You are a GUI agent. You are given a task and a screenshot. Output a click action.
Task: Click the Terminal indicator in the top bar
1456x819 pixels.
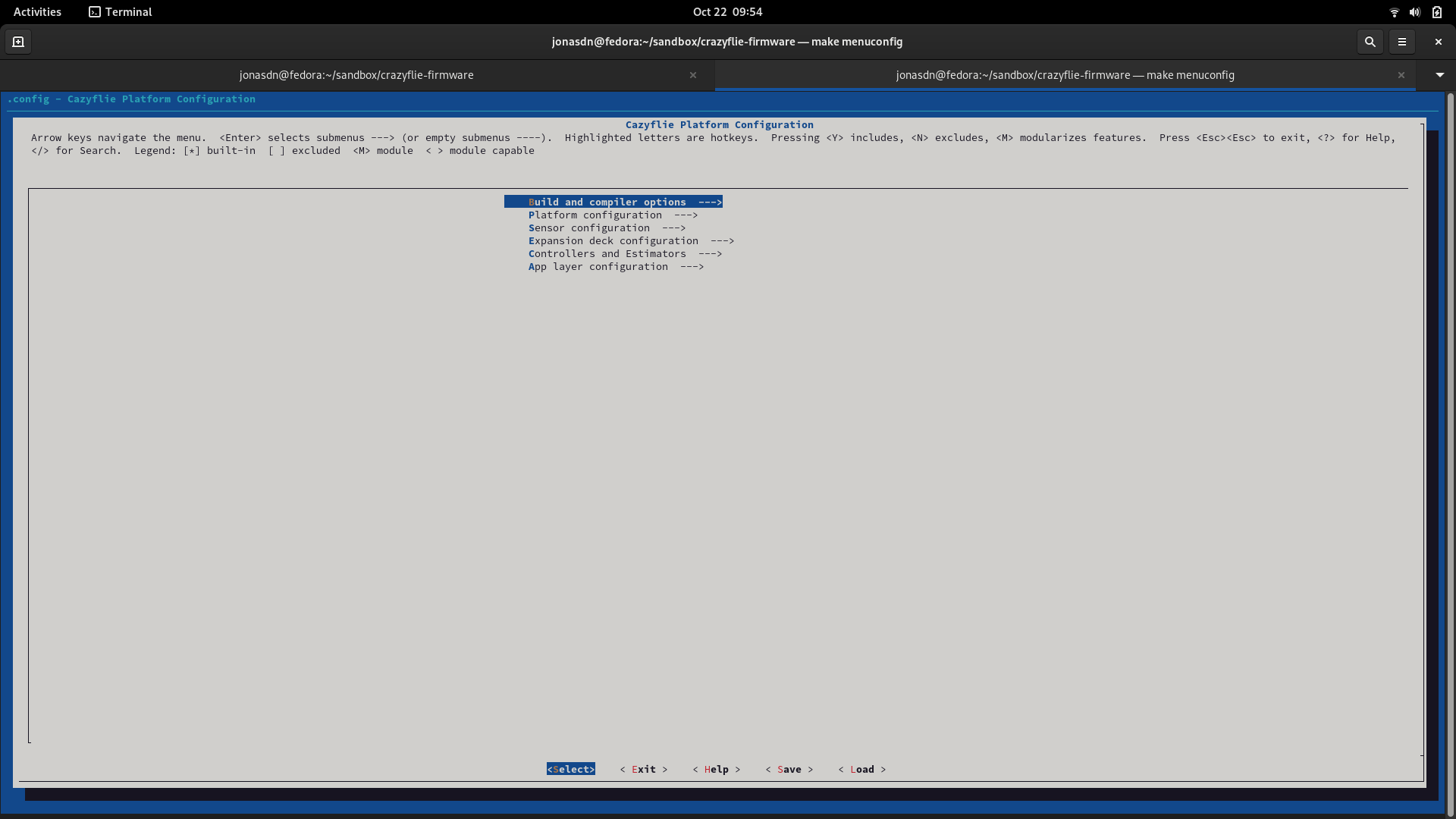119,11
